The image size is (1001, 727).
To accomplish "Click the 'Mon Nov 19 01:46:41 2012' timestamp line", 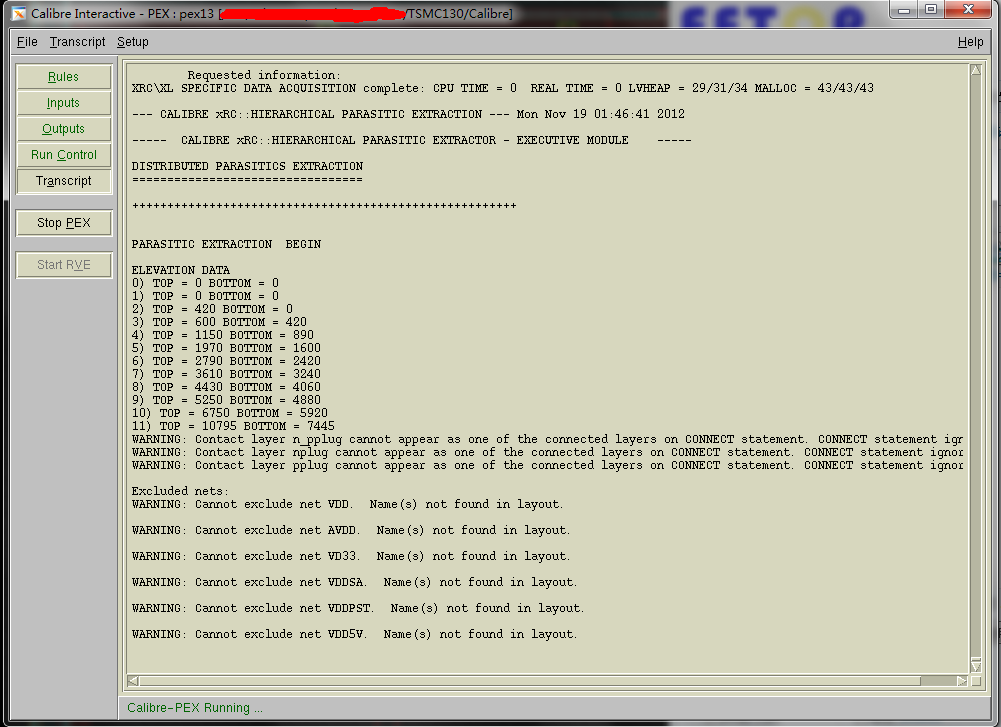I will [408, 114].
